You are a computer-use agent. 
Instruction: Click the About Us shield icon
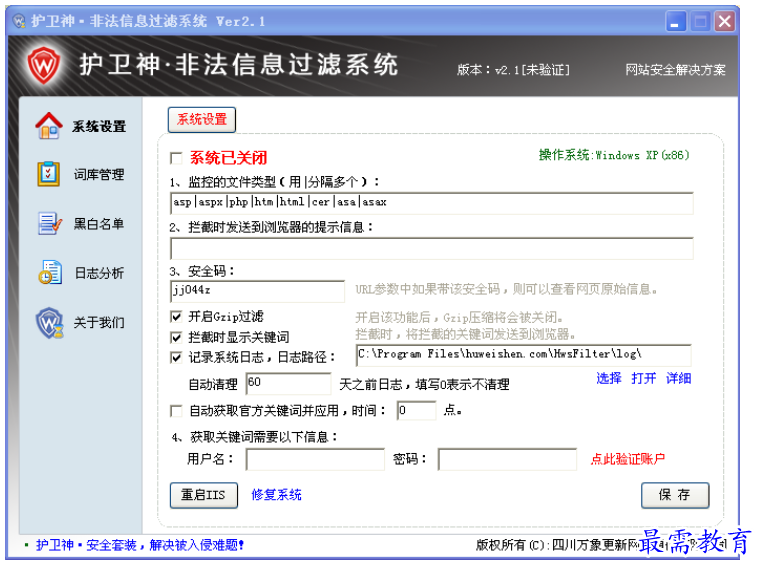point(49,322)
